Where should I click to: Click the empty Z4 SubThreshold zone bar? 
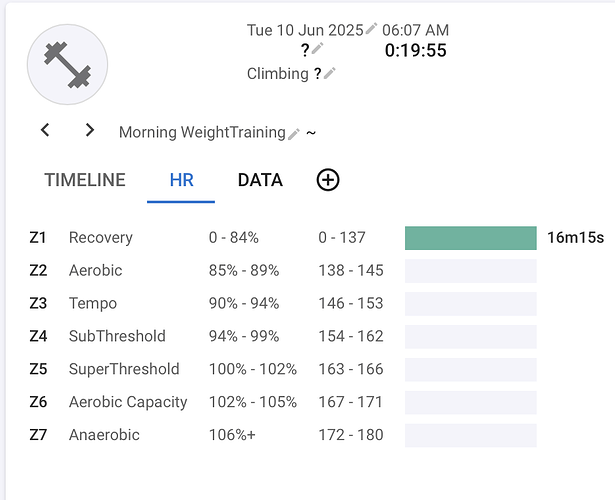tap(471, 336)
